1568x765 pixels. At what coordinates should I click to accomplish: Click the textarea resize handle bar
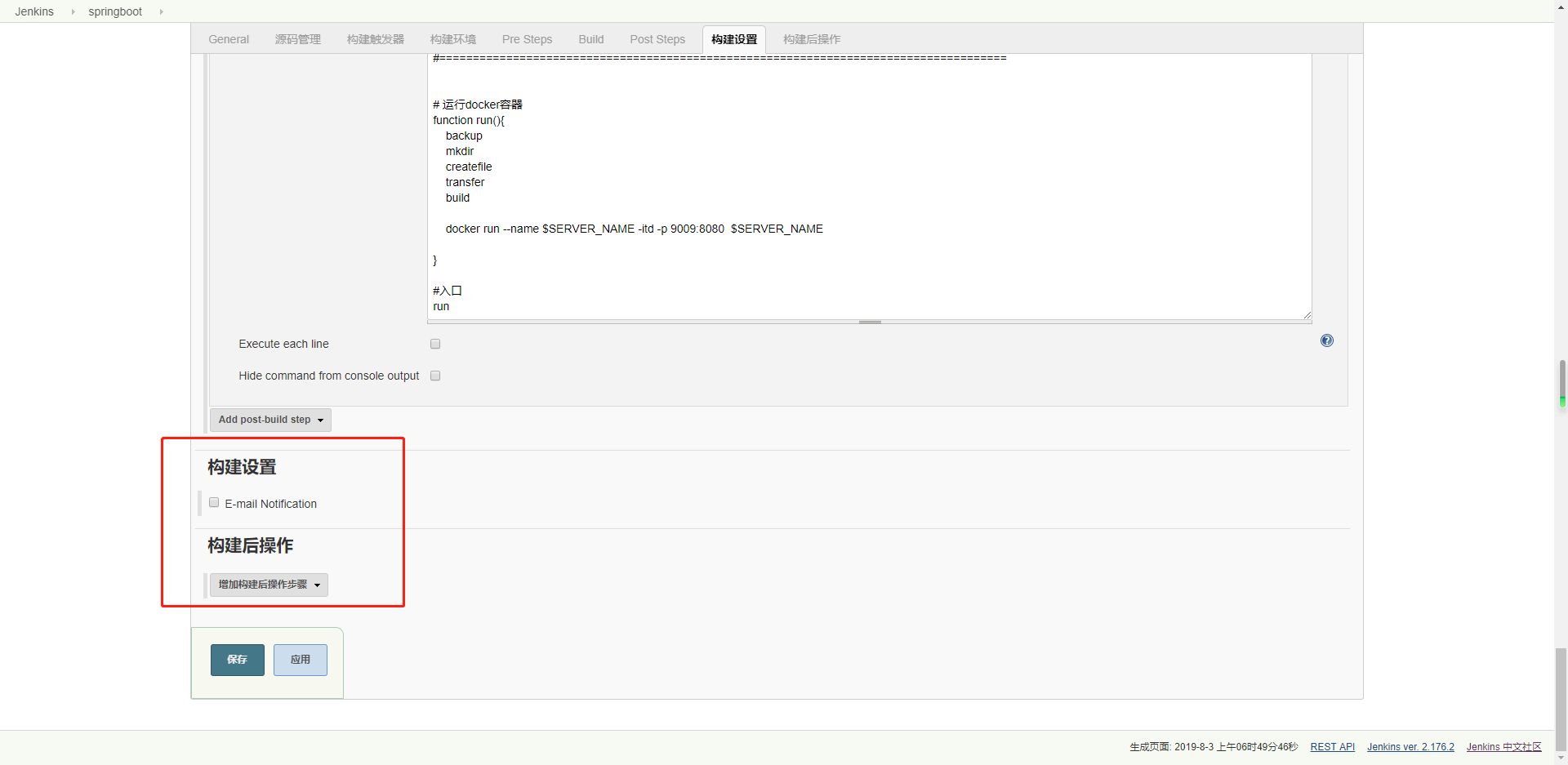click(x=869, y=322)
